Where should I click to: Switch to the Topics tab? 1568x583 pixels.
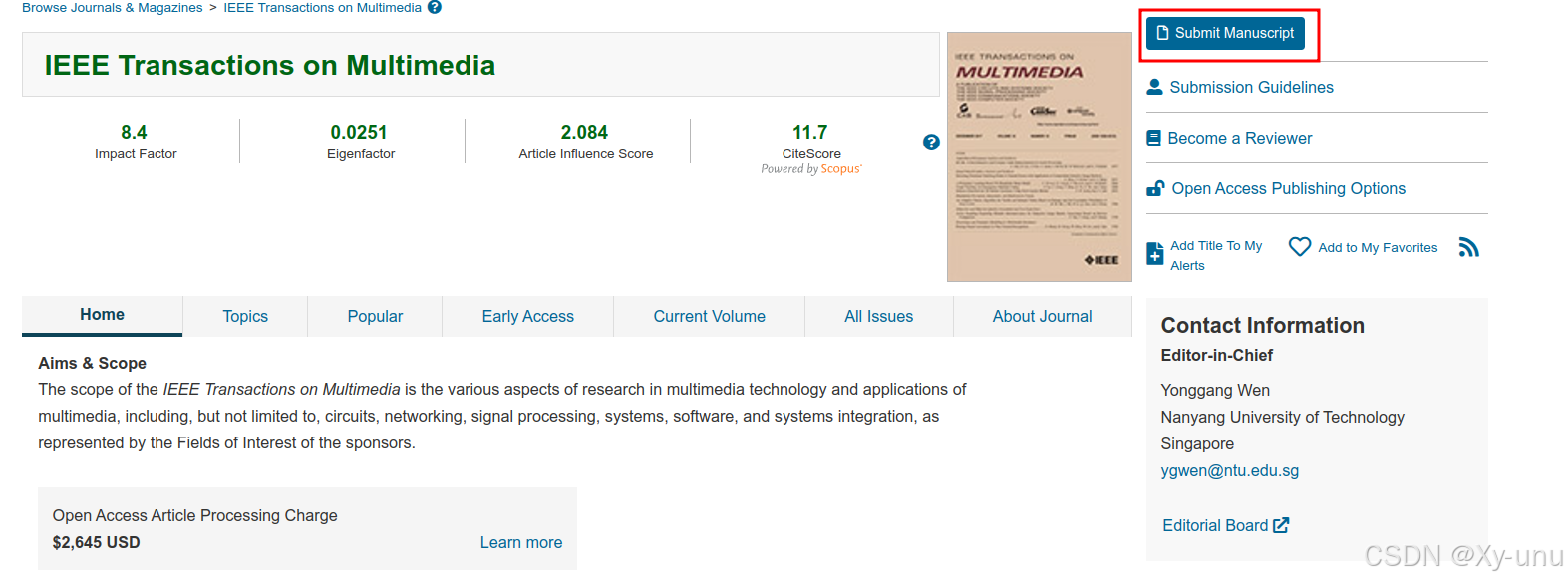click(x=245, y=316)
